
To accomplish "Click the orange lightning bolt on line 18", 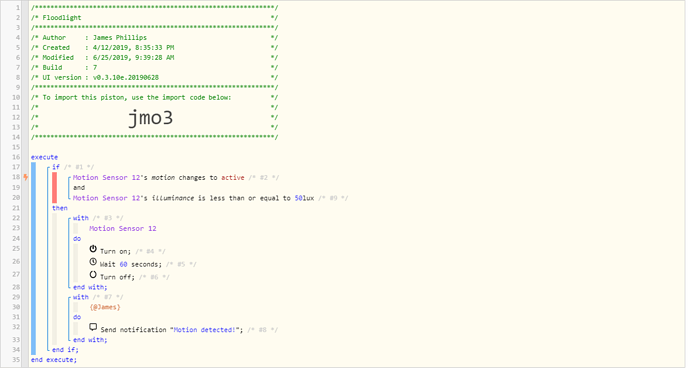I will tap(26, 177).
